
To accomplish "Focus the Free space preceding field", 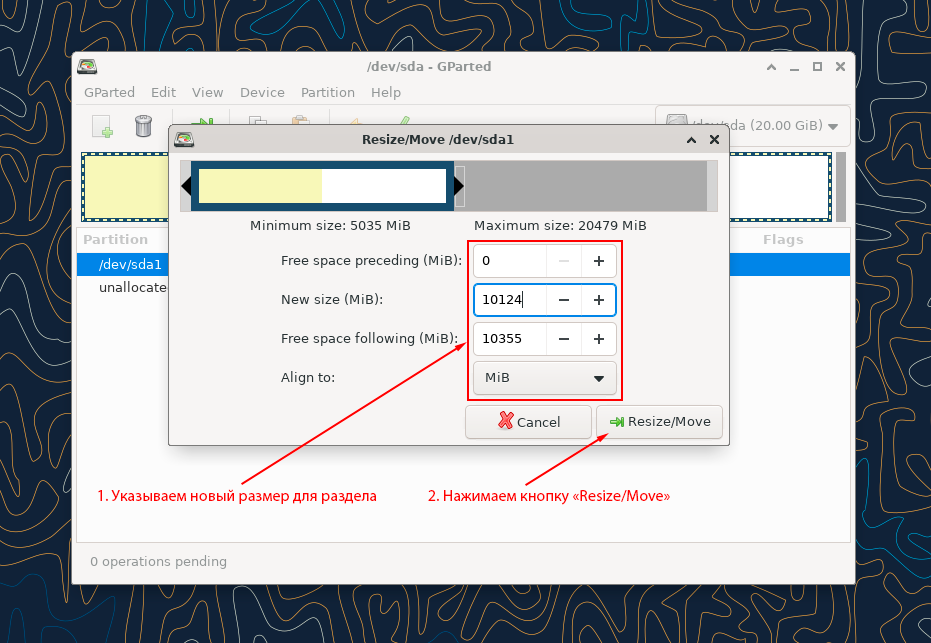I will click(x=510, y=261).
